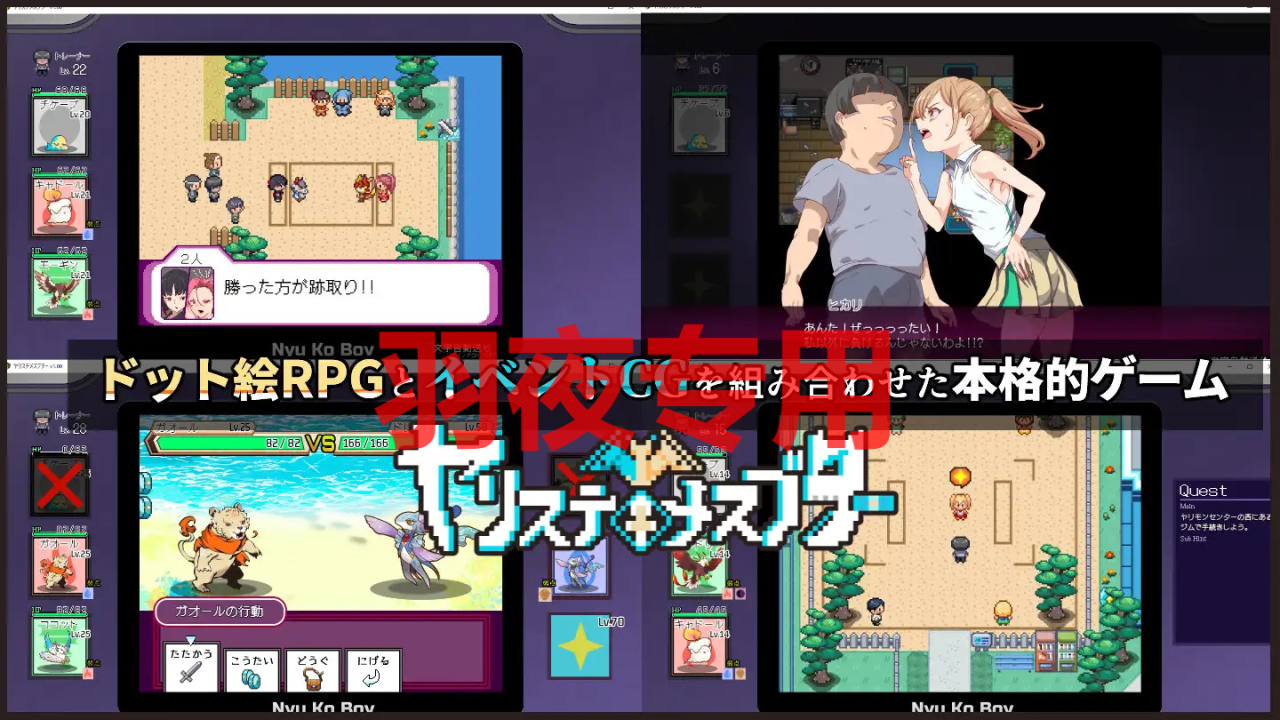
Task: Select the dimmed チケープ Lv.6 party card
Action: [x=700, y=125]
